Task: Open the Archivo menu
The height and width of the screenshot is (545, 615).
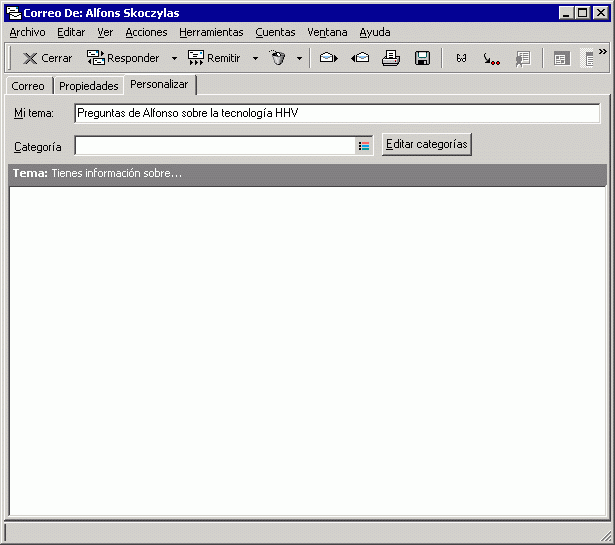Action: pyautogui.click(x=27, y=32)
